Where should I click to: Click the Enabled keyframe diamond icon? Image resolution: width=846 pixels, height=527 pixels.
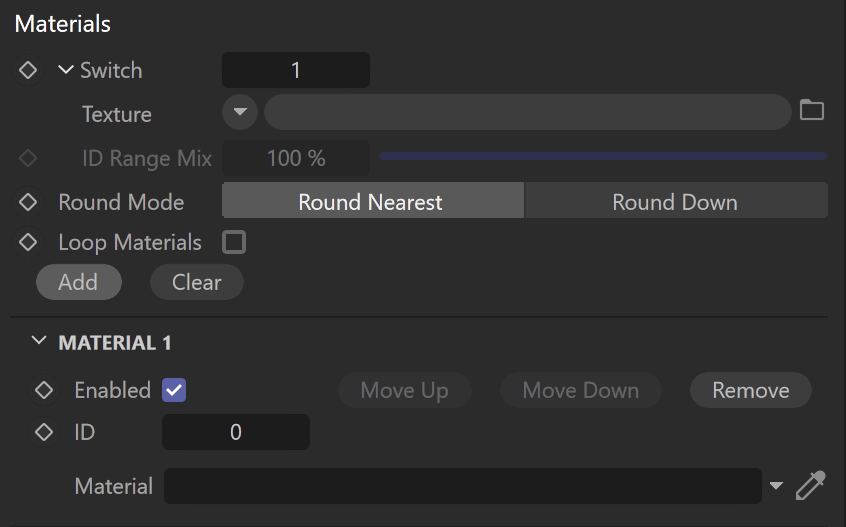[44, 390]
